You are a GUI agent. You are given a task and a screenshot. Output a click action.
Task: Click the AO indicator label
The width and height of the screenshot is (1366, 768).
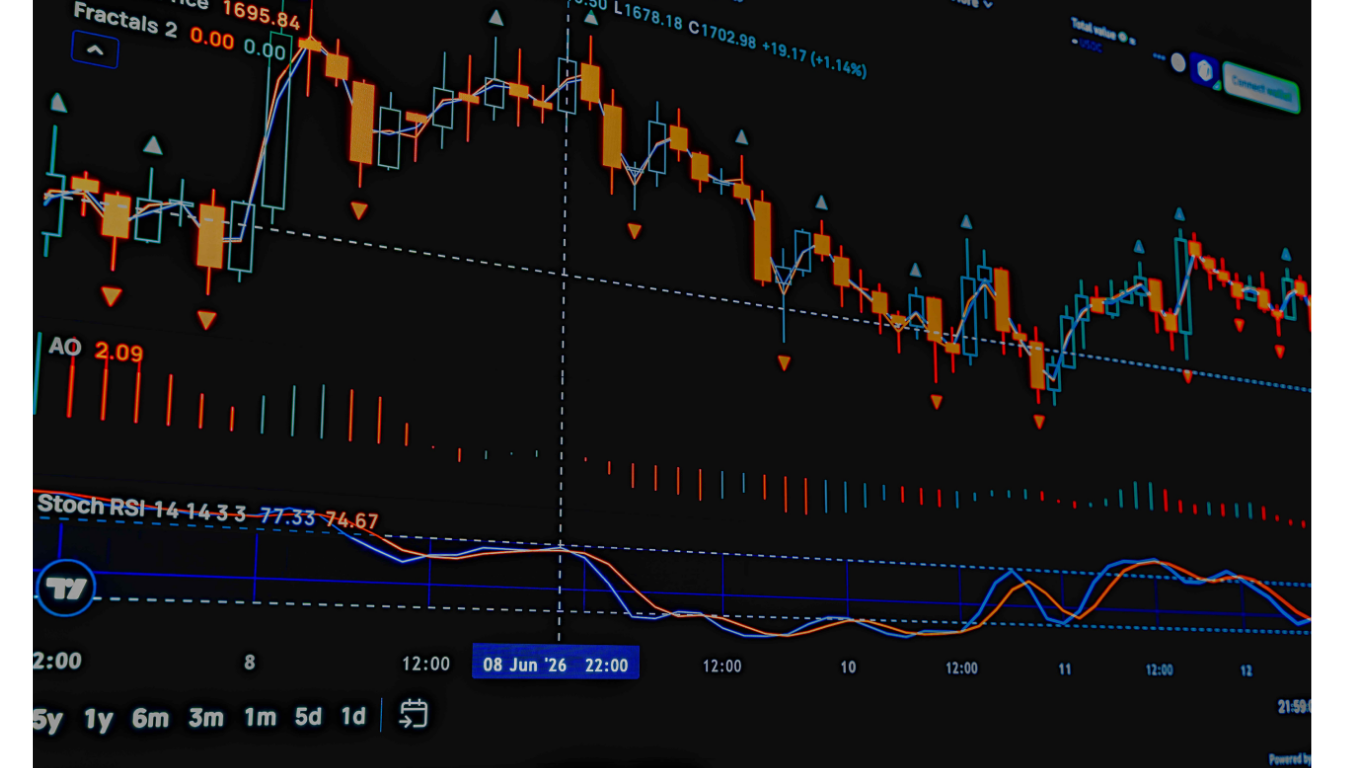click(x=64, y=347)
